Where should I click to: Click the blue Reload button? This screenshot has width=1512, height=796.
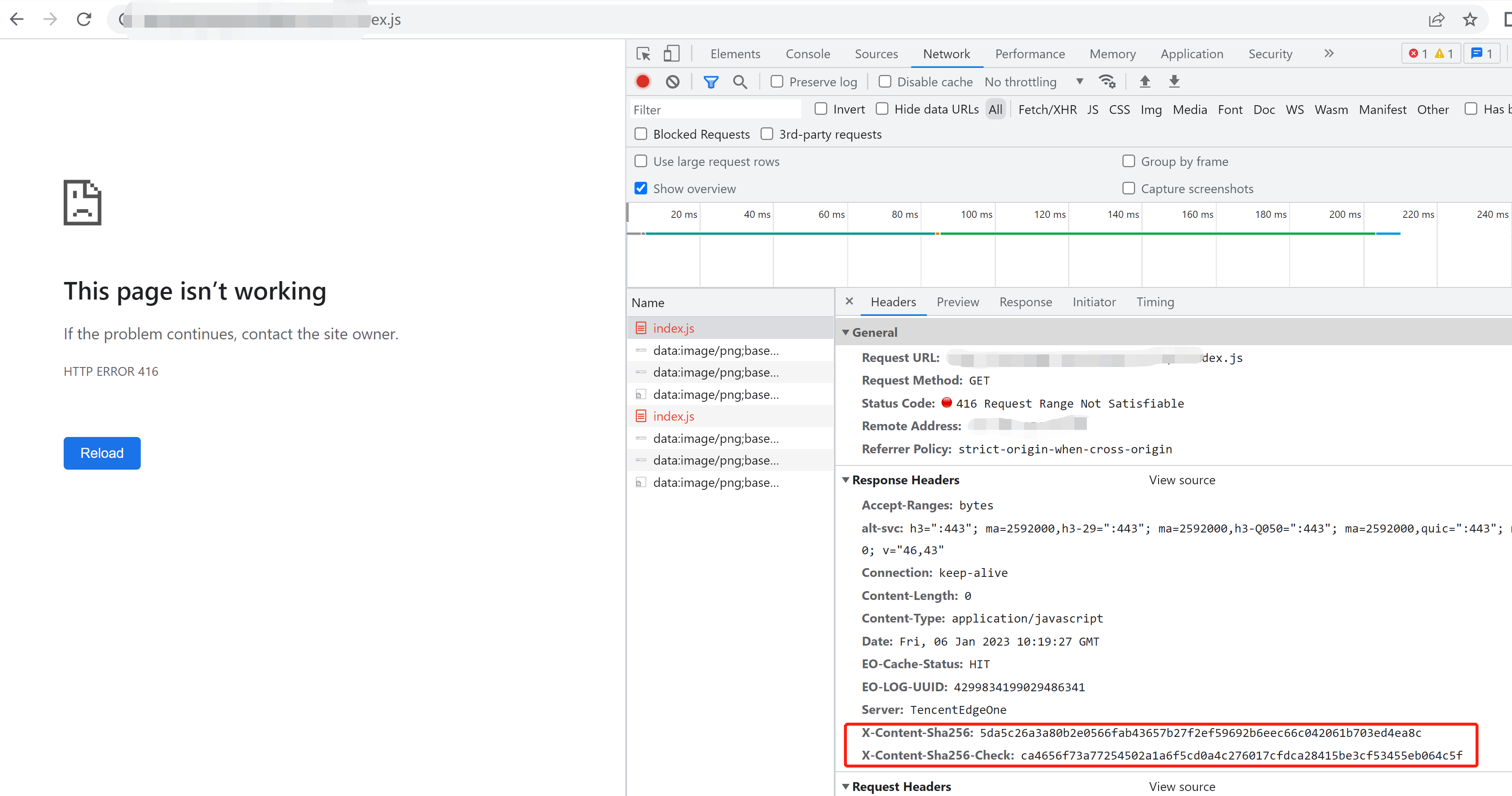pyautogui.click(x=102, y=452)
